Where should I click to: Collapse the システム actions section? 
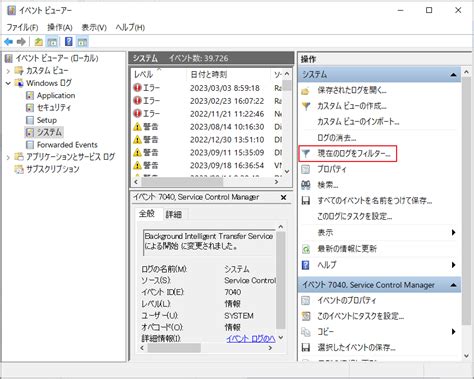(453, 75)
